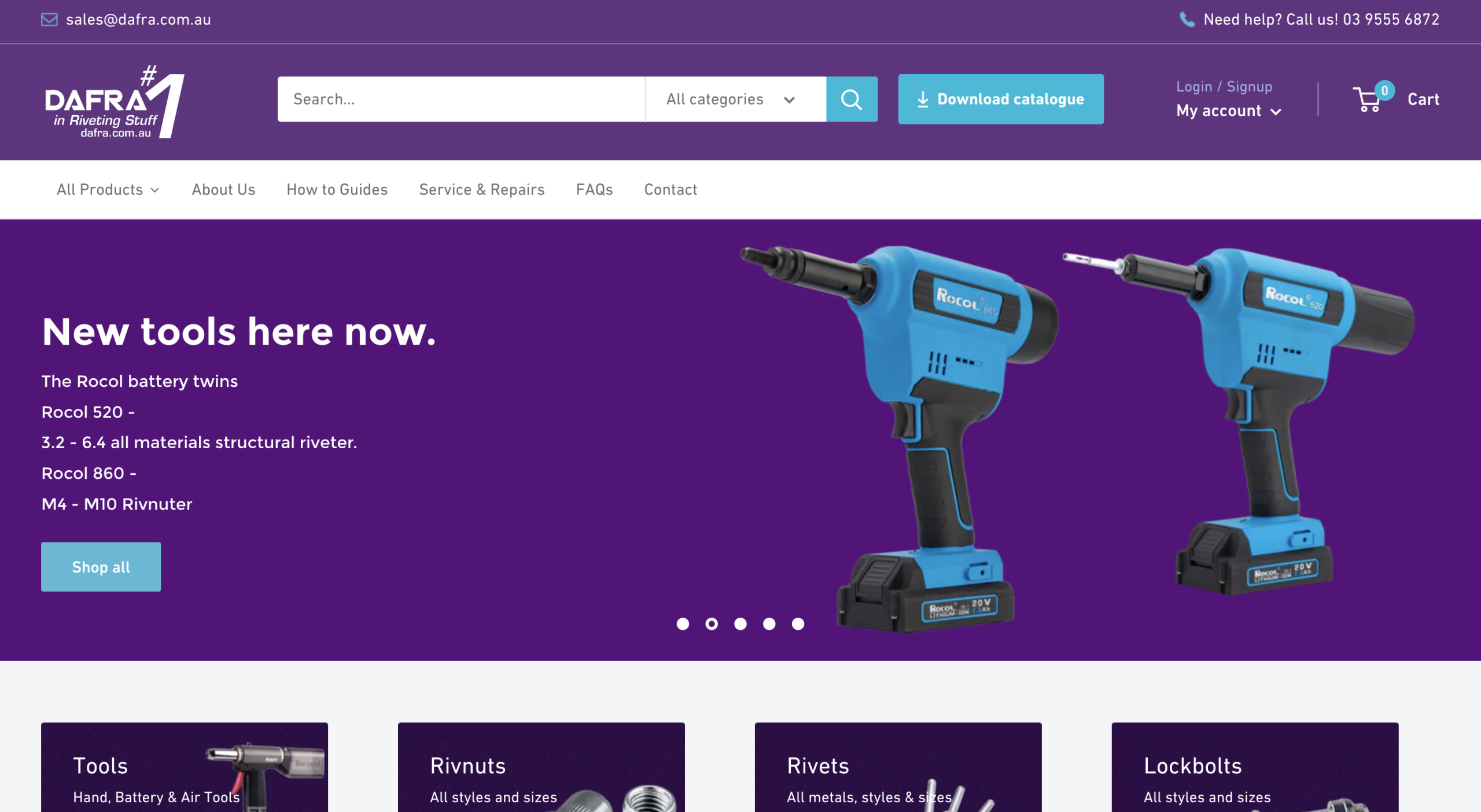The image size is (1481, 812).
Task: Open the How to Guides page
Action: [x=337, y=190]
